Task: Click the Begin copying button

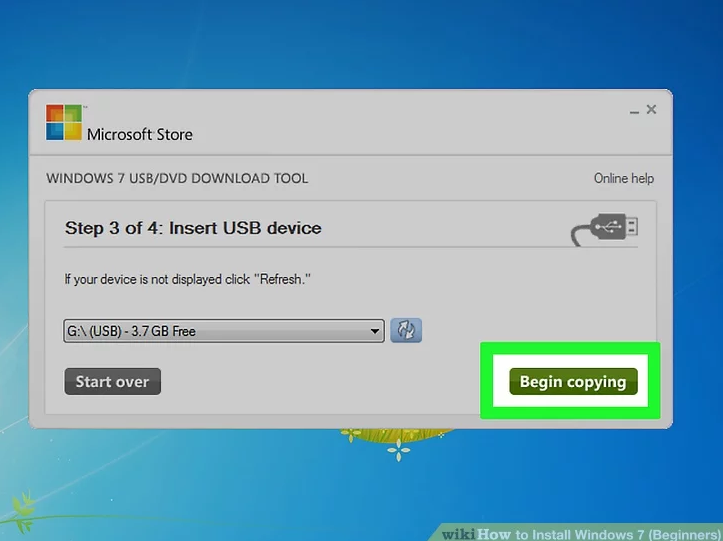Action: 573,382
